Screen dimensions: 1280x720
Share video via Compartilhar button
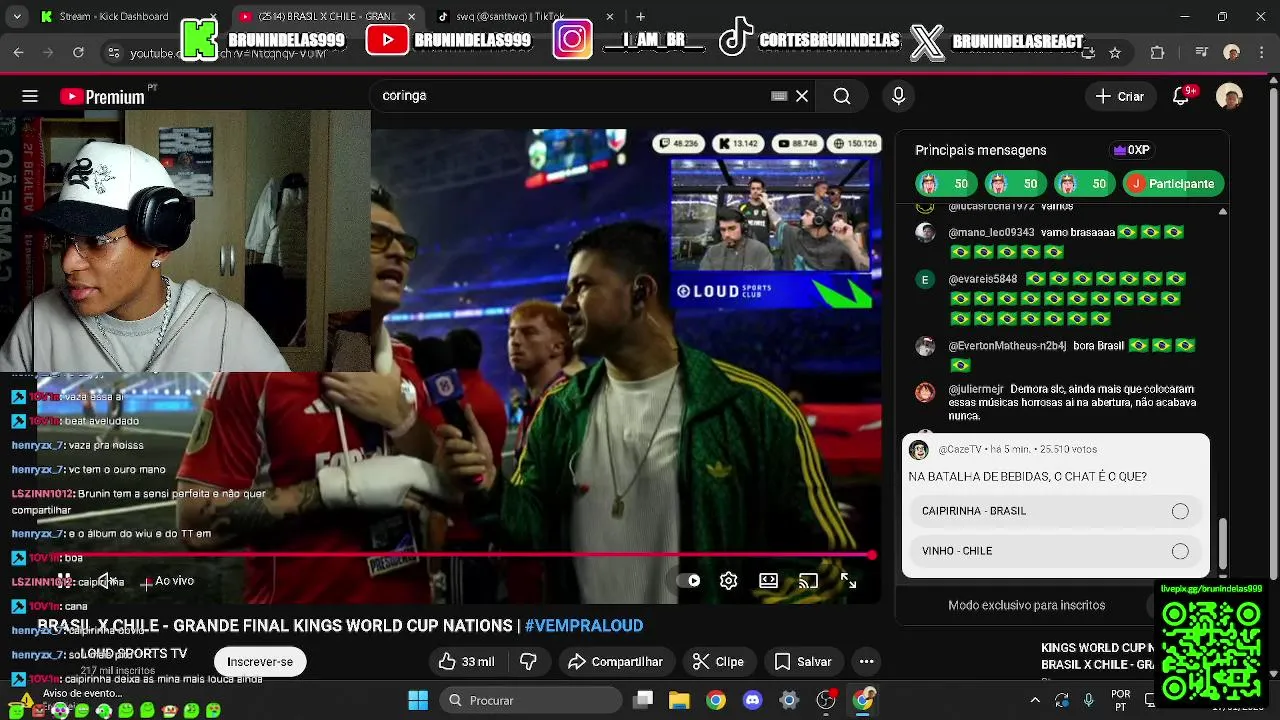(x=615, y=662)
